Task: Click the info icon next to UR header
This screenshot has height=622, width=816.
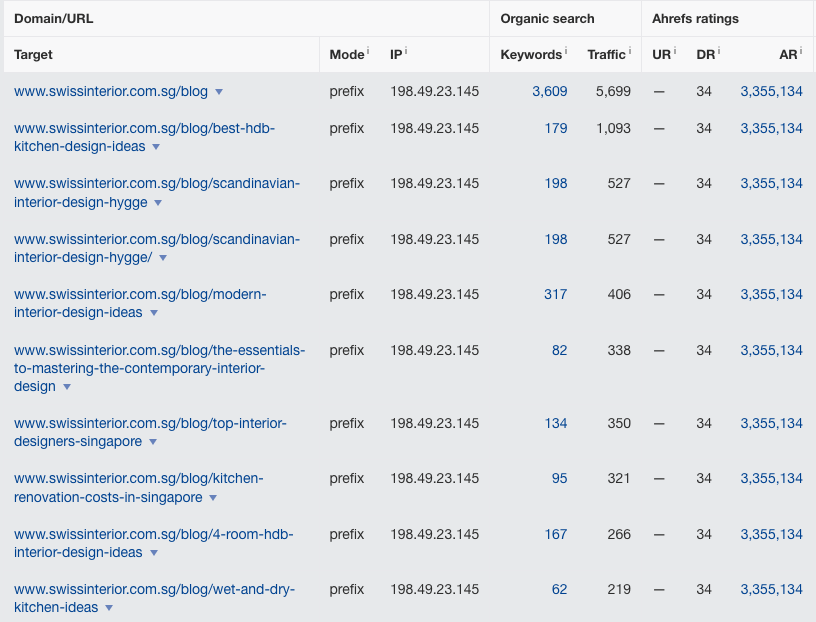Action: (x=675, y=51)
